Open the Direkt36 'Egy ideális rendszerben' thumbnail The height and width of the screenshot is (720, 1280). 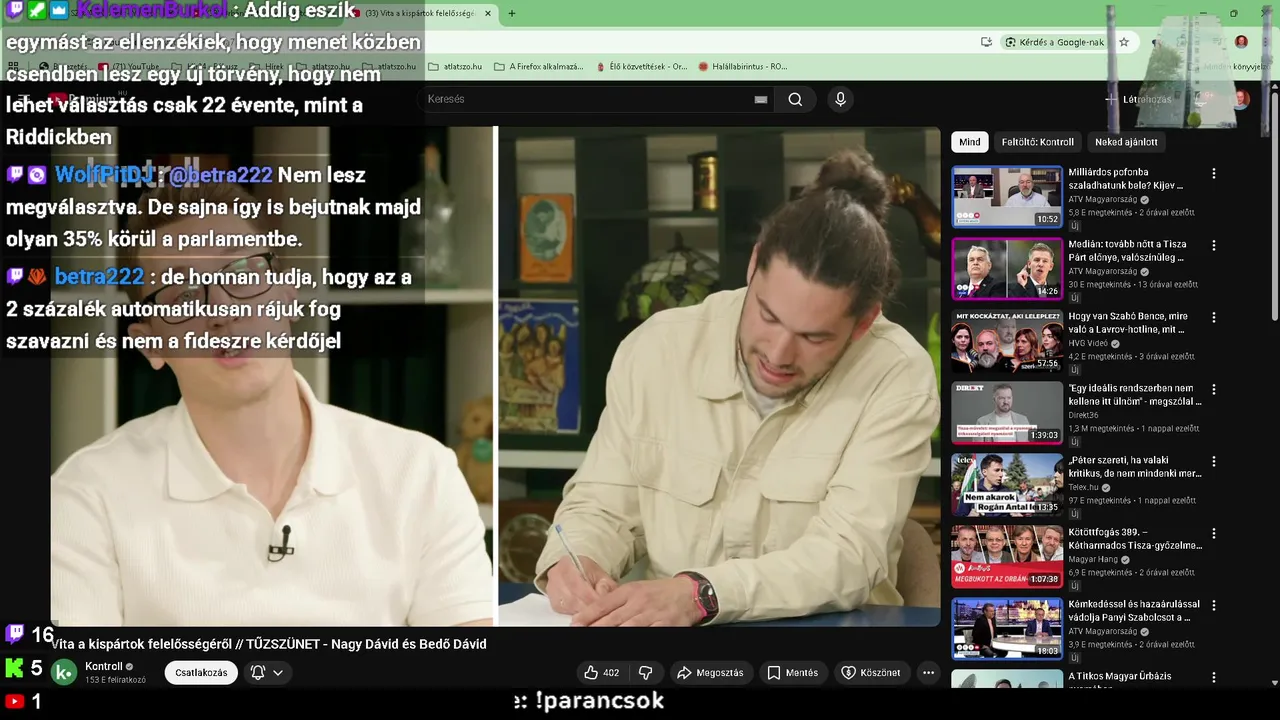tap(1007, 413)
